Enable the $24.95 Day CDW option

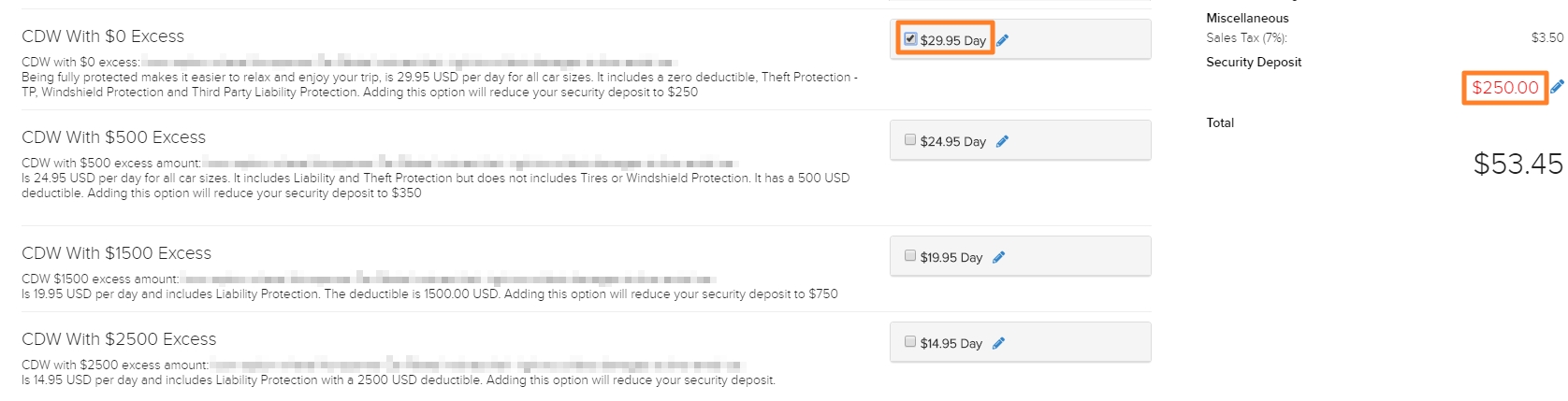coord(910,140)
